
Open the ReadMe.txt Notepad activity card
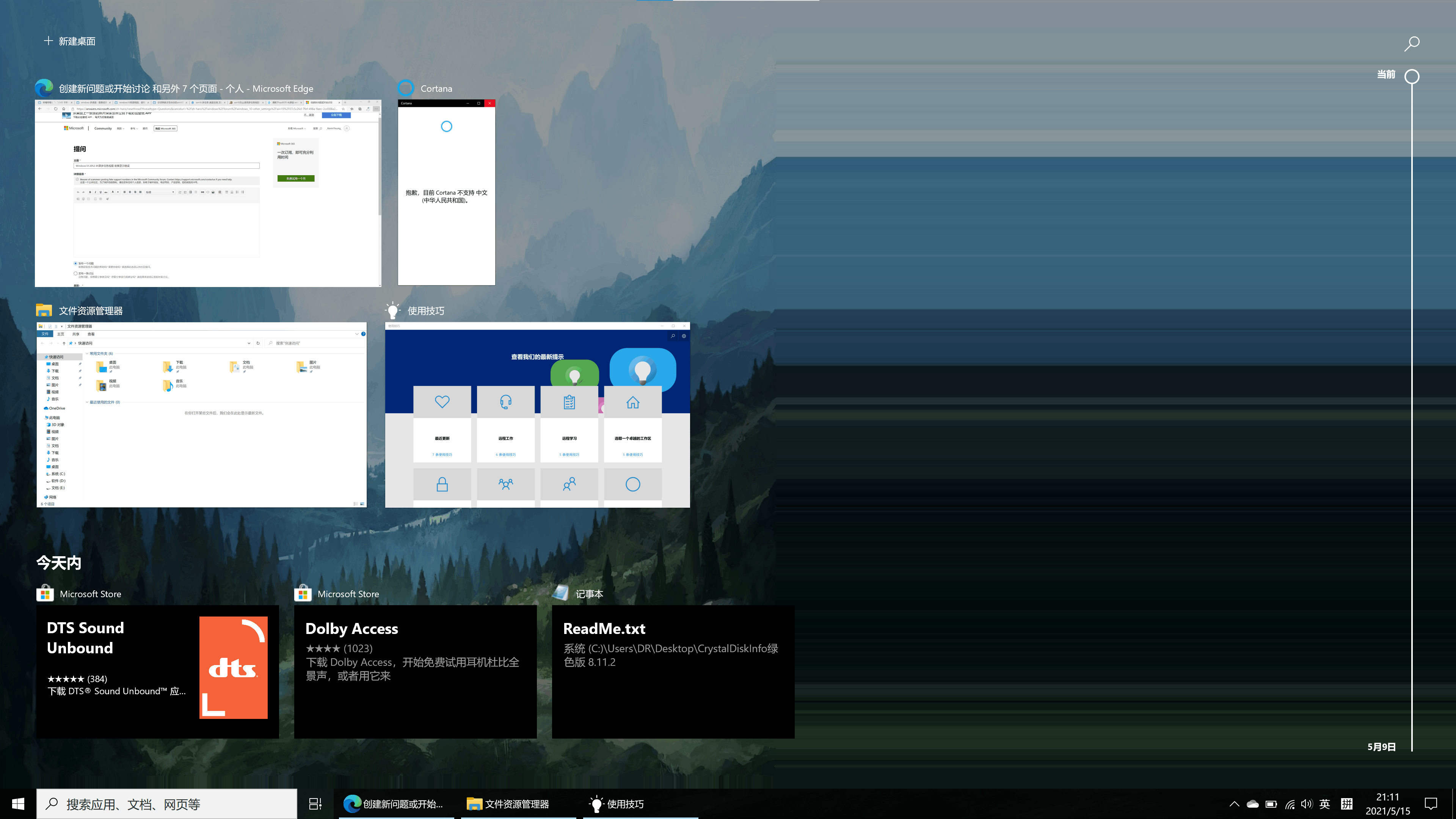pyautogui.click(x=673, y=672)
